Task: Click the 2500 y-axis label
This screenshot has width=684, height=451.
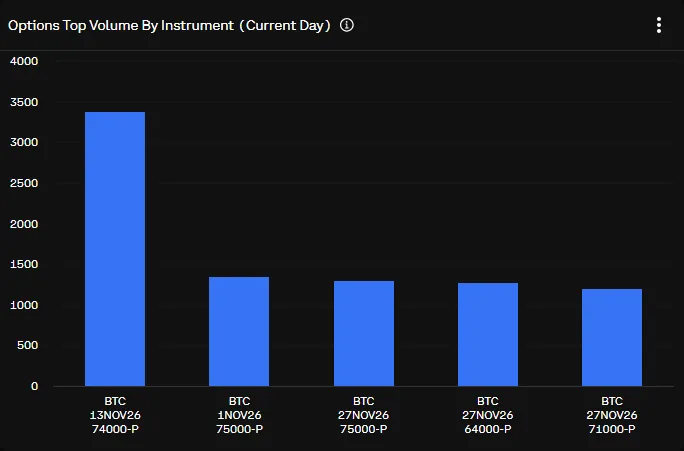Action: (x=24, y=183)
